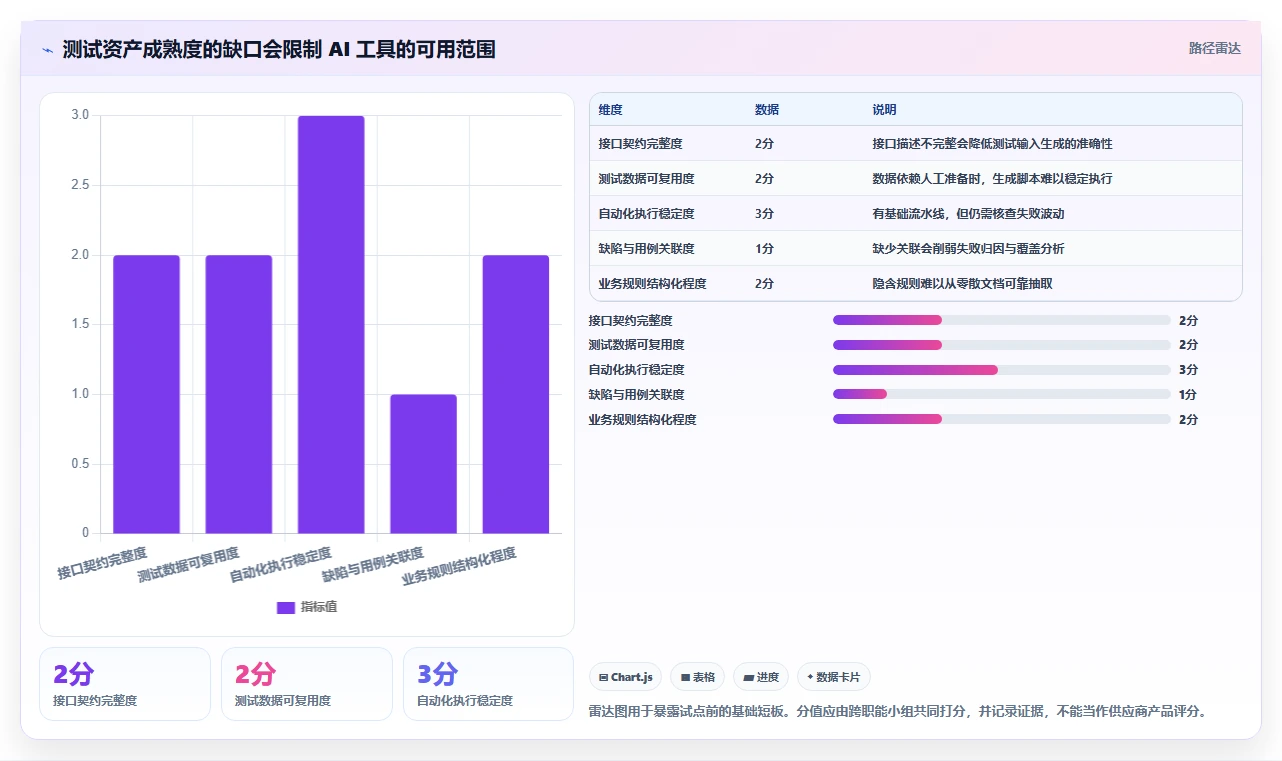Viewport: 1282px width, 761px height.
Task: Click the 自动化执行稳定度 bar in chart
Action: (331, 324)
